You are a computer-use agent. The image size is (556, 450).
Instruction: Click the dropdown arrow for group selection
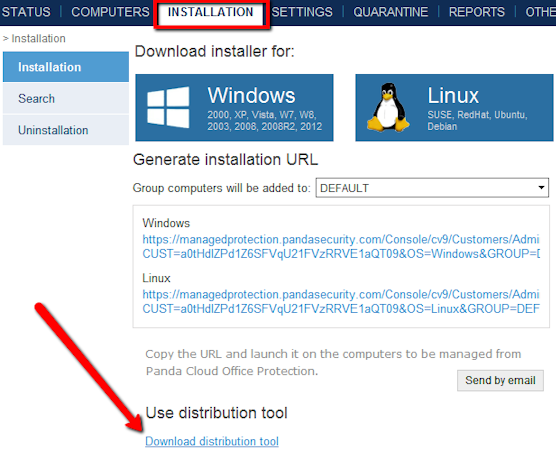click(541, 188)
